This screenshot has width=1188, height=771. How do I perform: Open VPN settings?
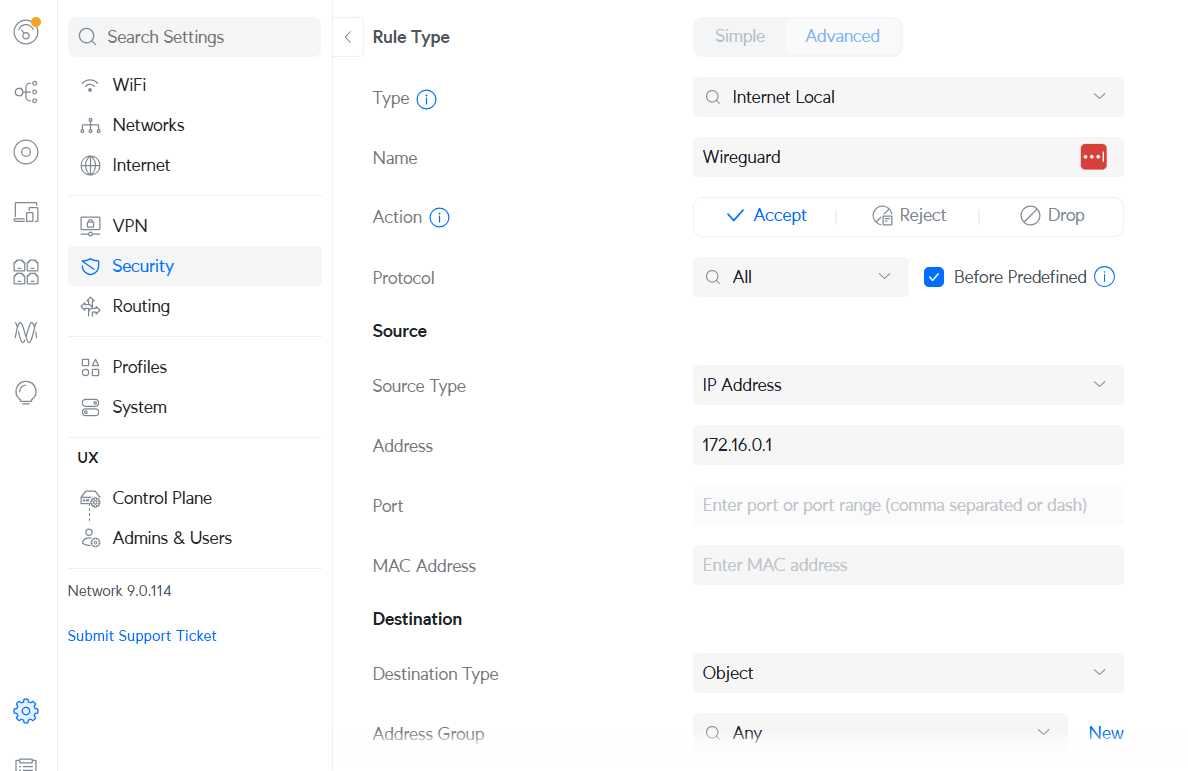pos(195,226)
